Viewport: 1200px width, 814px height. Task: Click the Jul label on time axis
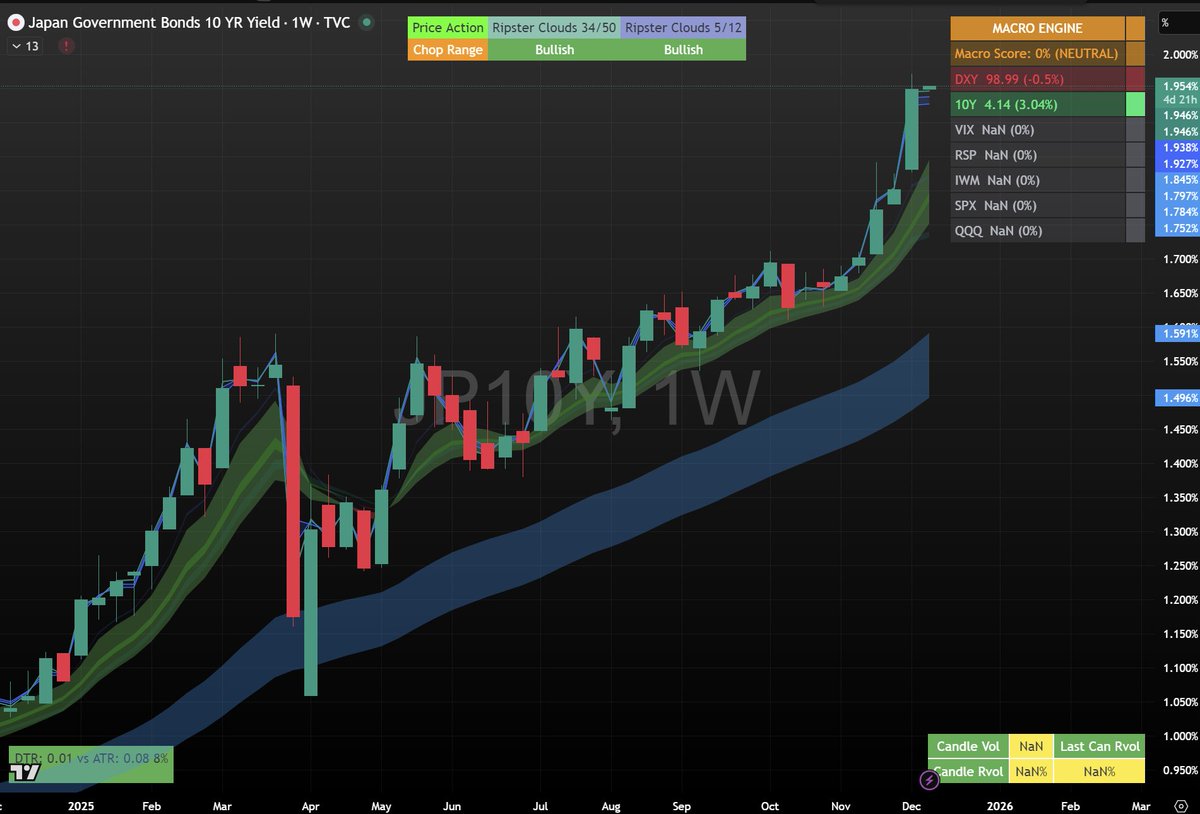tap(542, 804)
